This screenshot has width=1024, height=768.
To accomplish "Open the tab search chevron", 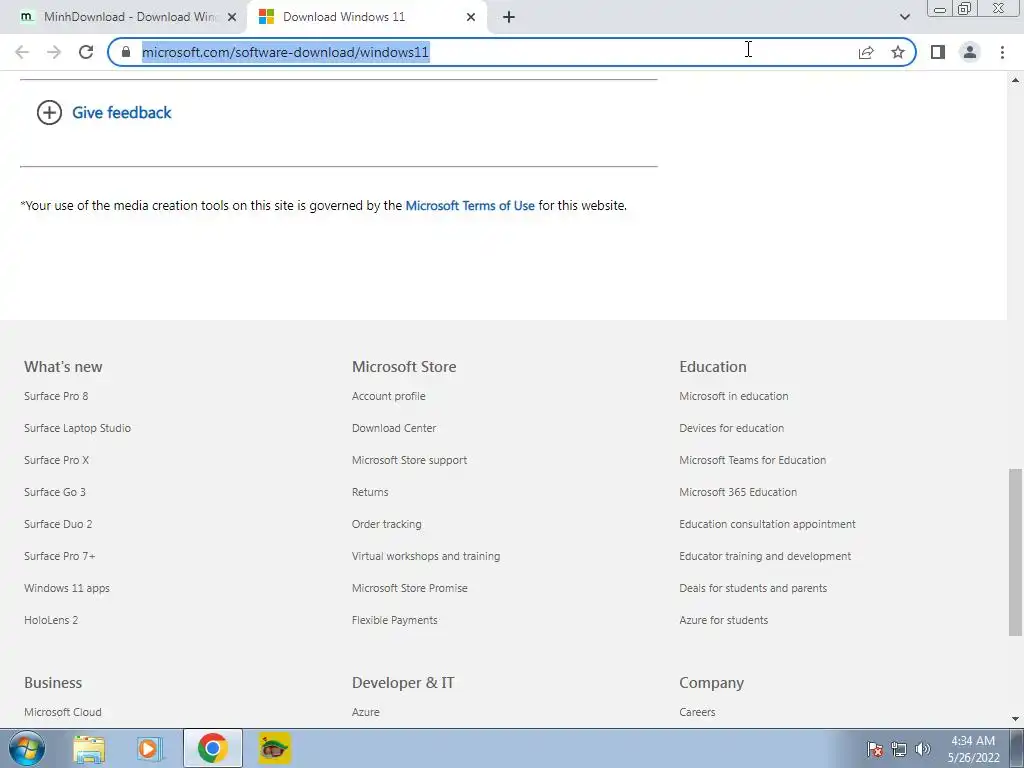I will click(904, 17).
